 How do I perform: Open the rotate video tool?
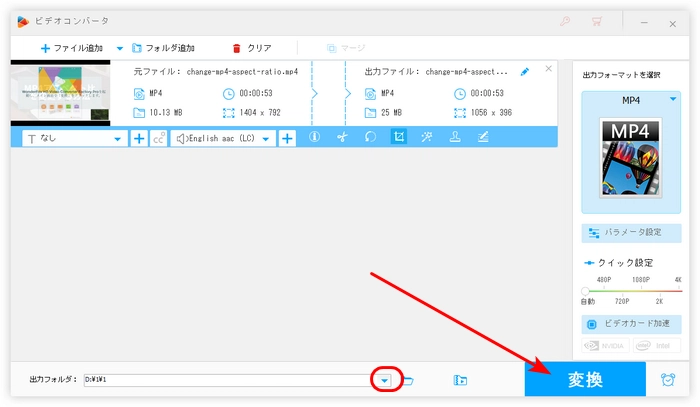pyautogui.click(x=370, y=139)
